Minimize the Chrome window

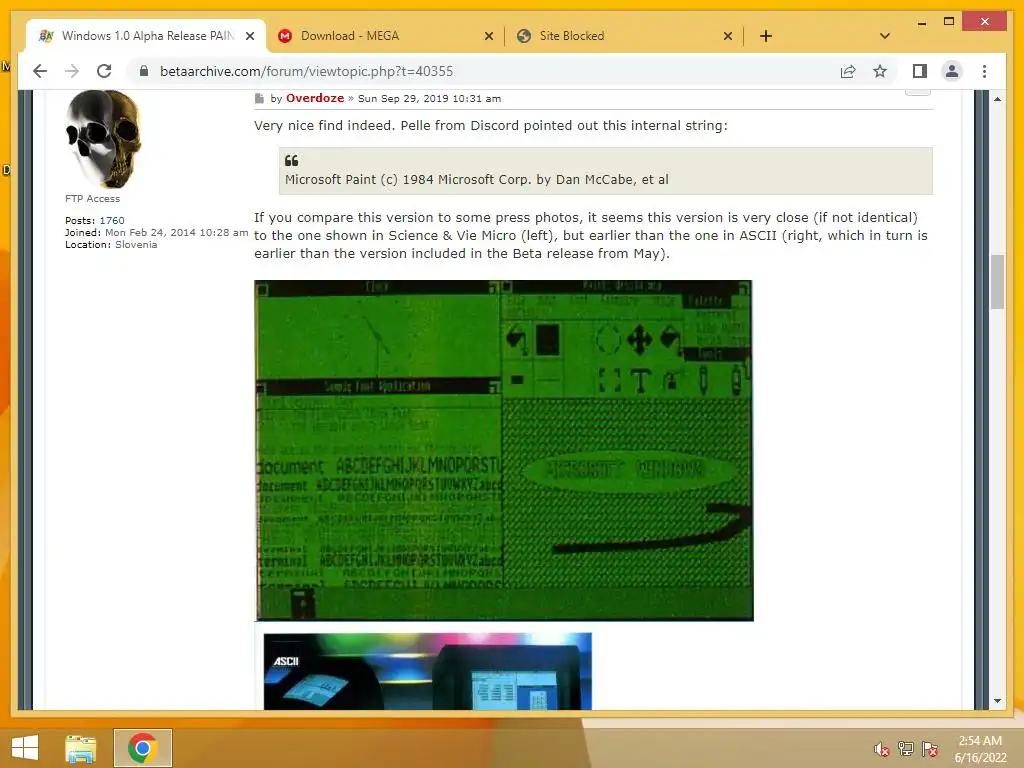(921, 22)
